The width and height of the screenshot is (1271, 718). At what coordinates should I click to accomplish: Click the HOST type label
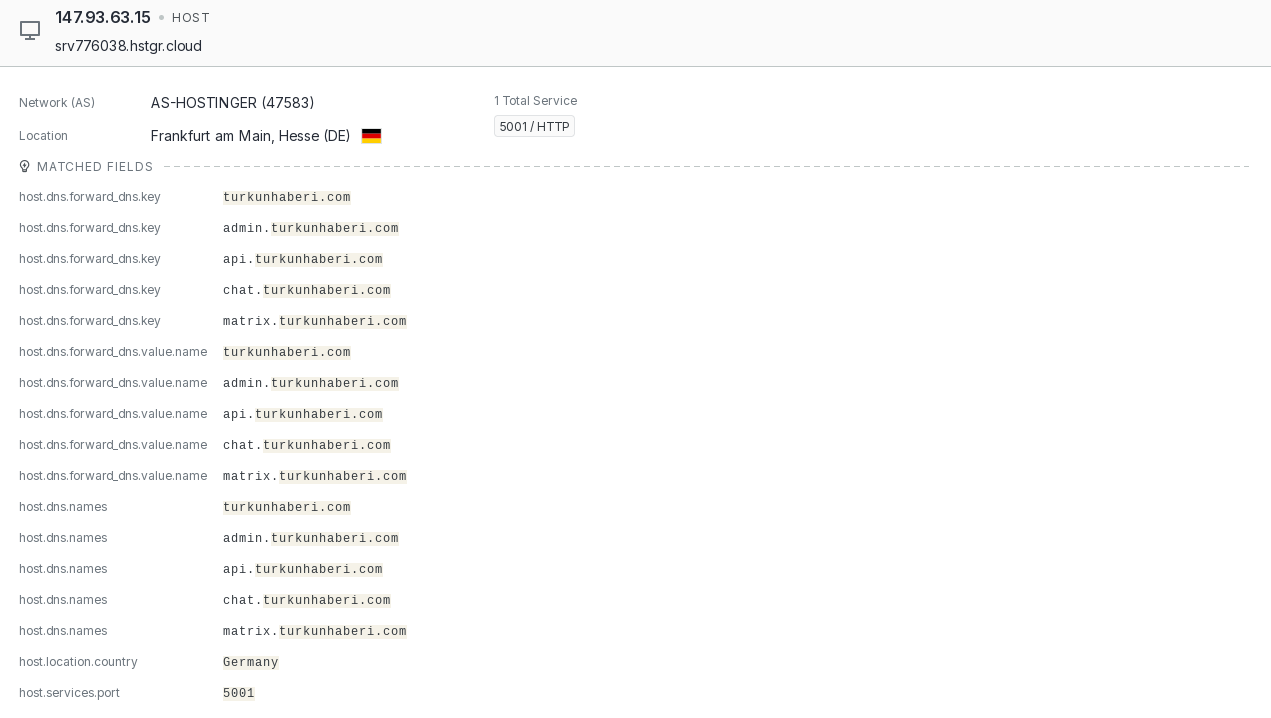tap(191, 18)
